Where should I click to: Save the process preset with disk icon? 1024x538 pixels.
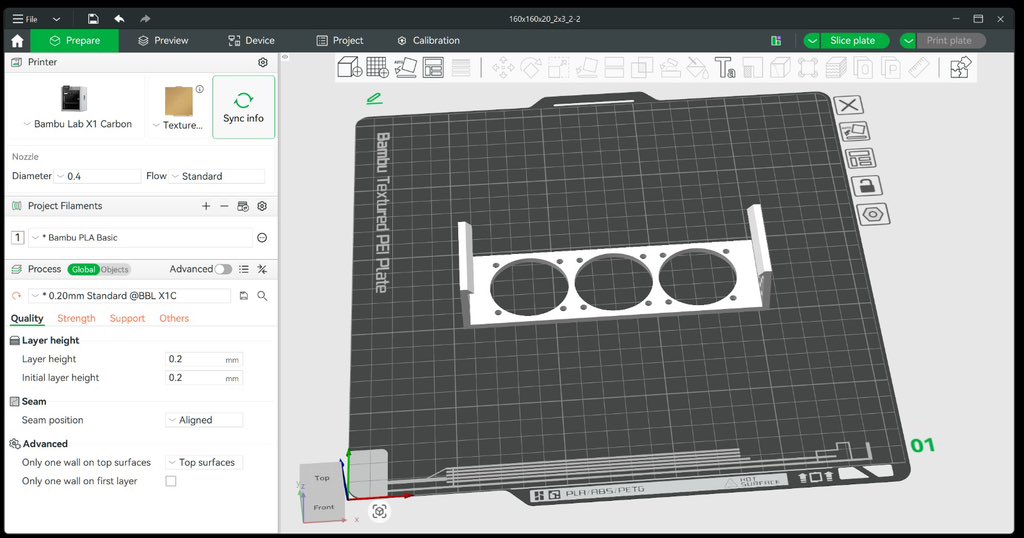(244, 296)
